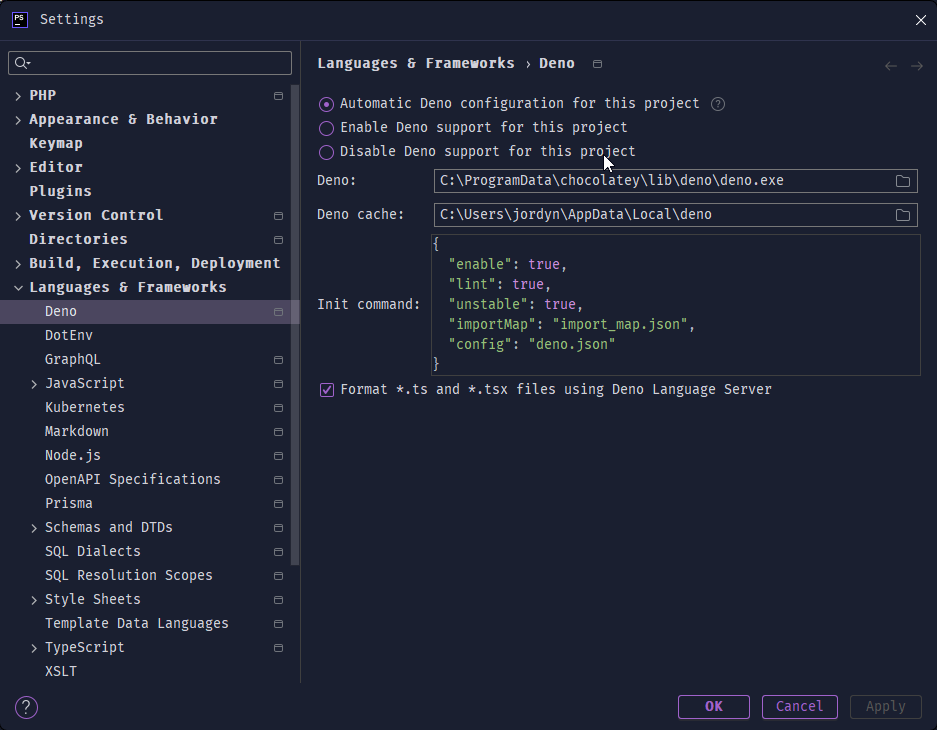Click project-scope icon on PHP row
The height and width of the screenshot is (730, 937).
click(x=278, y=96)
